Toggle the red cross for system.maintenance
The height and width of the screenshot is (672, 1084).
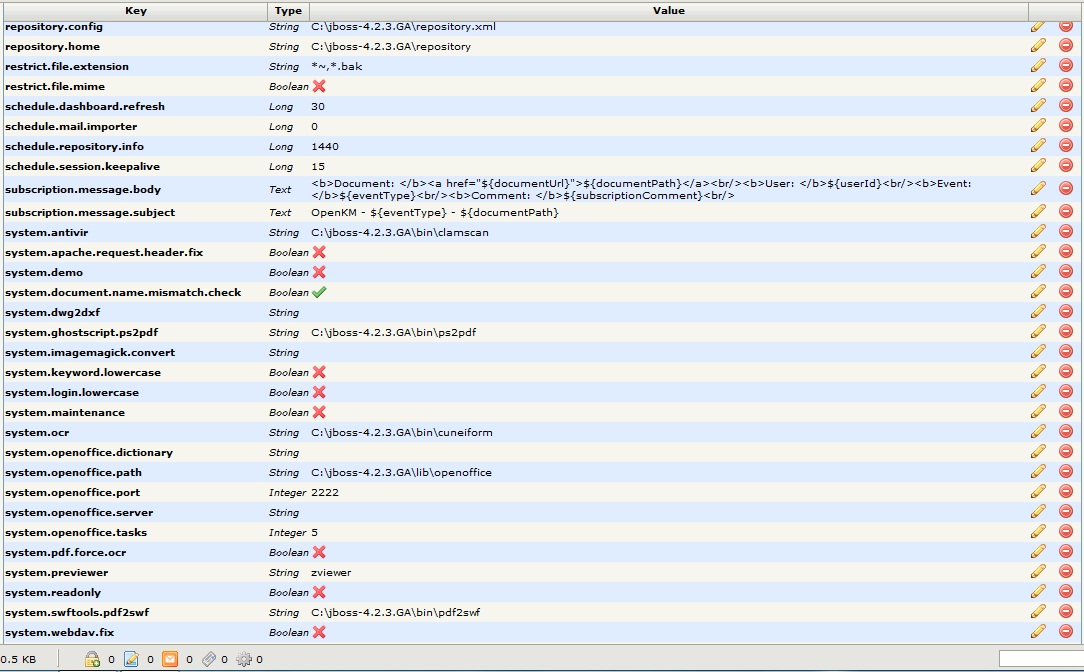click(321, 412)
